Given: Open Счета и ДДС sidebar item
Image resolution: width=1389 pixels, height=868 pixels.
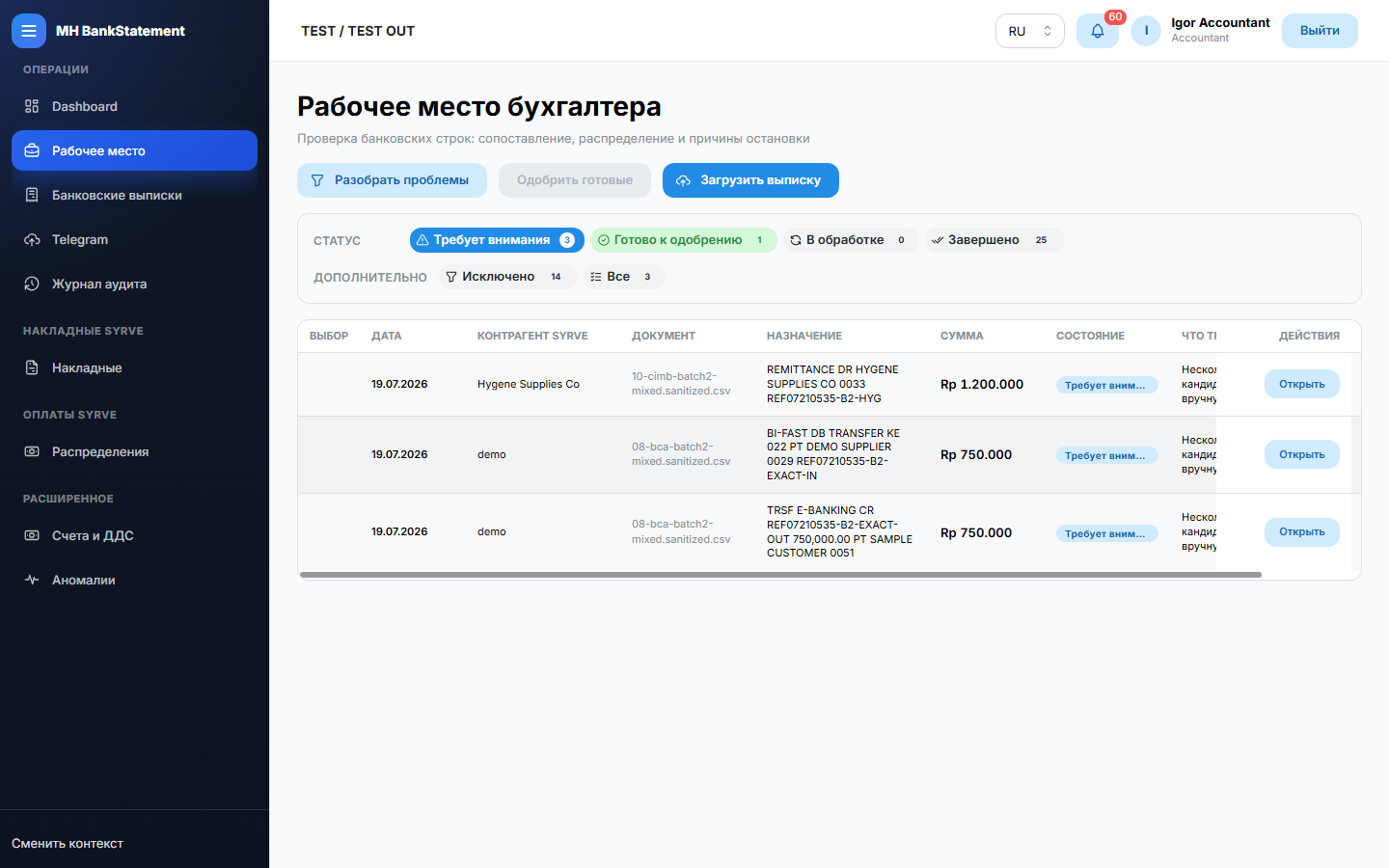Looking at the screenshot, I should (134, 535).
